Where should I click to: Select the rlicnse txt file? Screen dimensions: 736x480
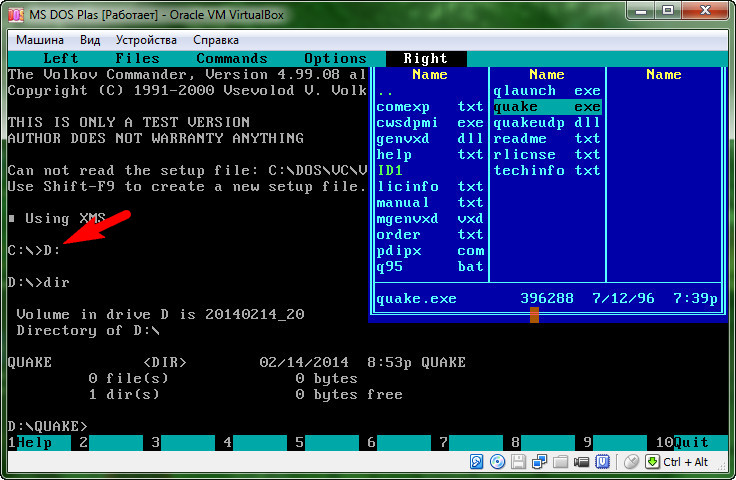tap(547, 155)
